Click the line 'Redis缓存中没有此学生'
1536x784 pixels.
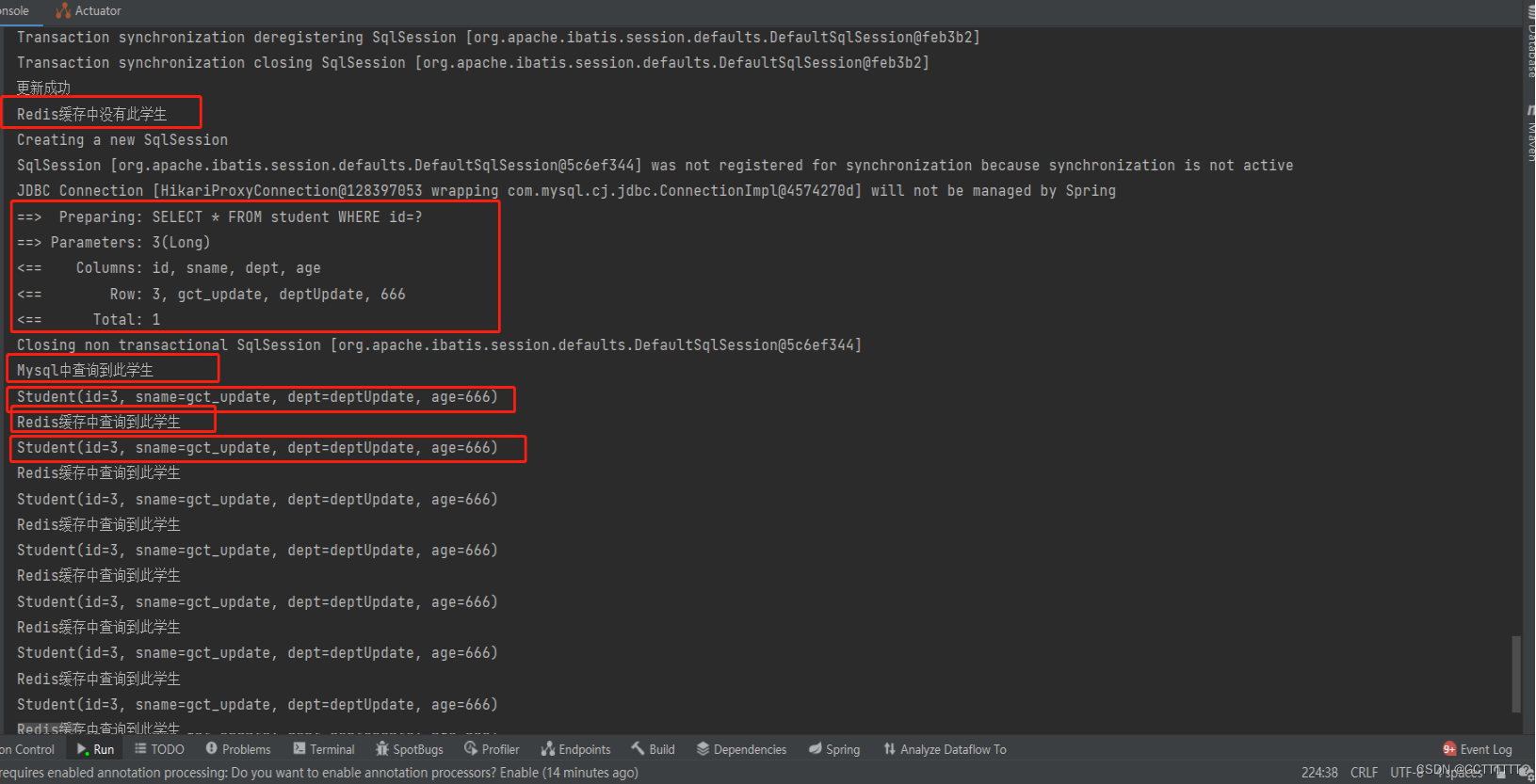pyautogui.click(x=91, y=114)
